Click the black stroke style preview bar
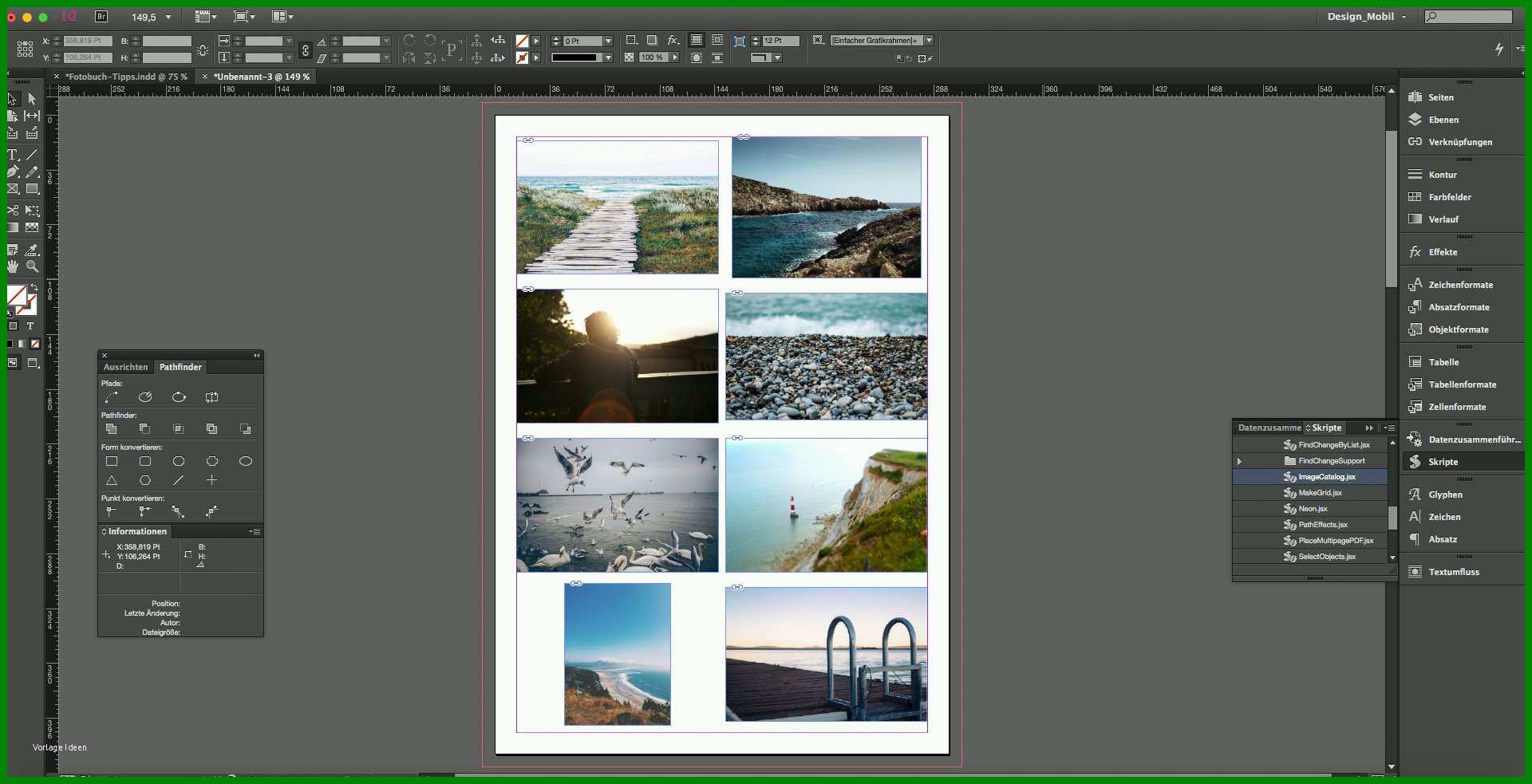Screen dimensions: 1532x784 pos(574,57)
